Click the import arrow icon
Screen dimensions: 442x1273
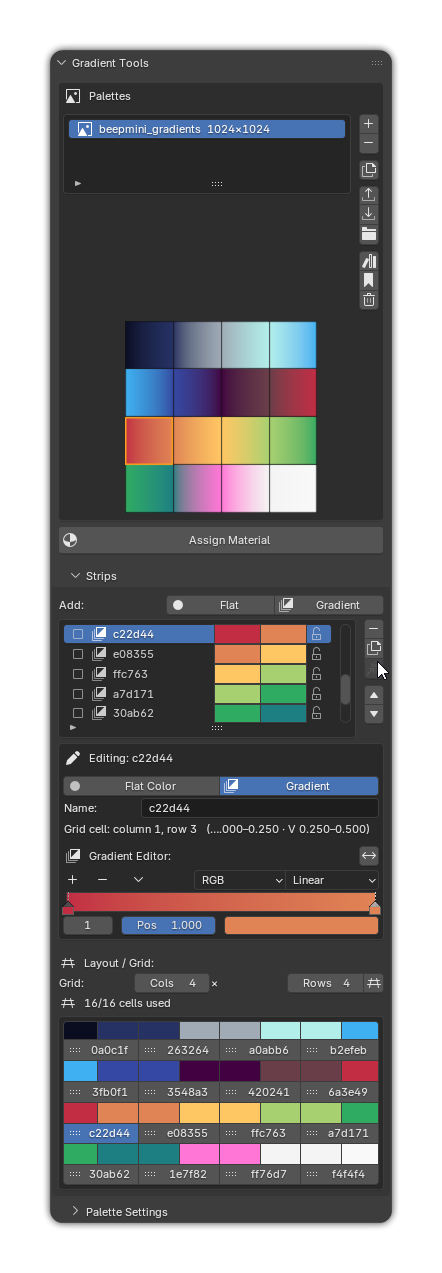coord(369,214)
